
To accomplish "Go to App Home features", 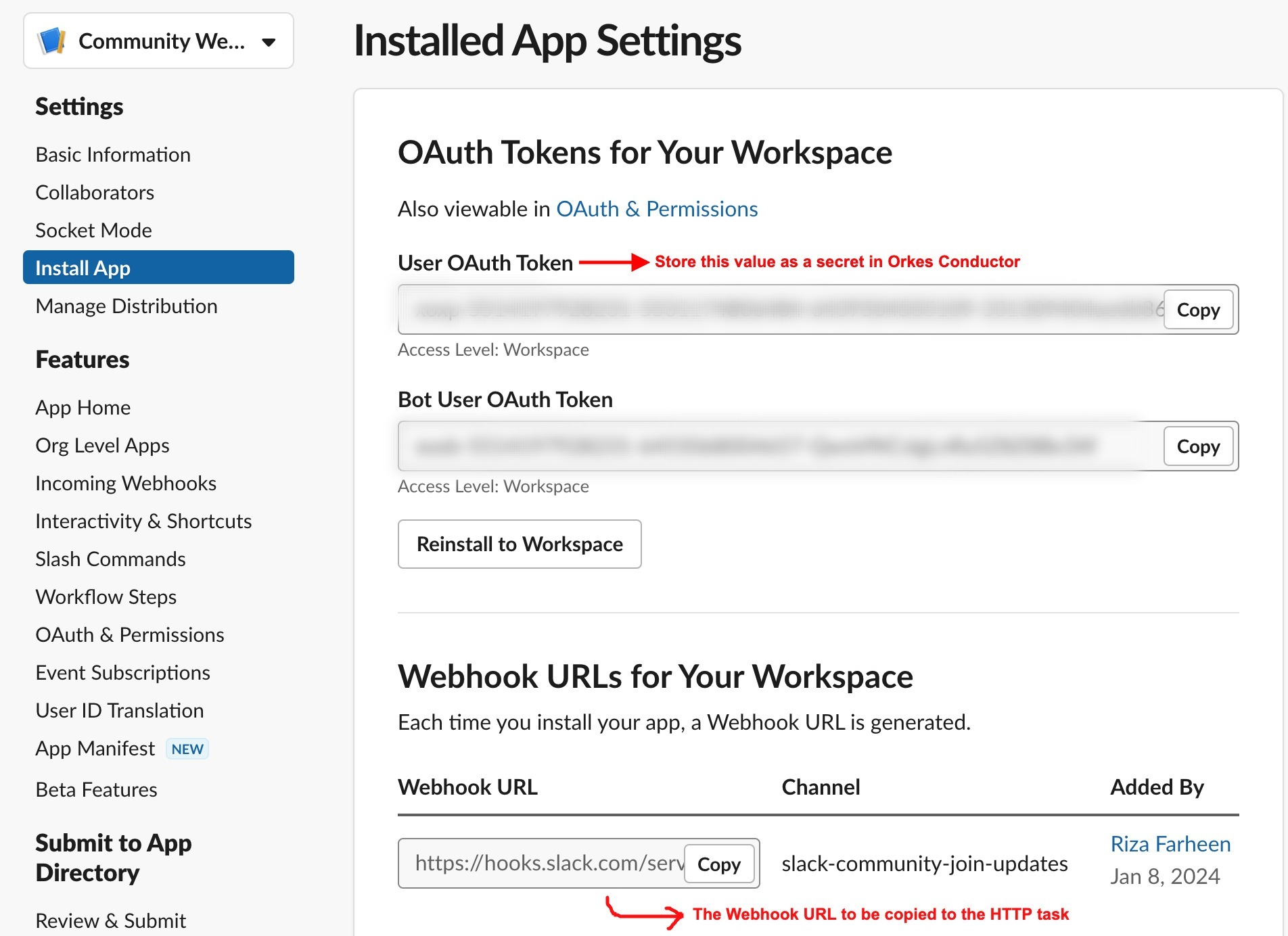I will (83, 407).
